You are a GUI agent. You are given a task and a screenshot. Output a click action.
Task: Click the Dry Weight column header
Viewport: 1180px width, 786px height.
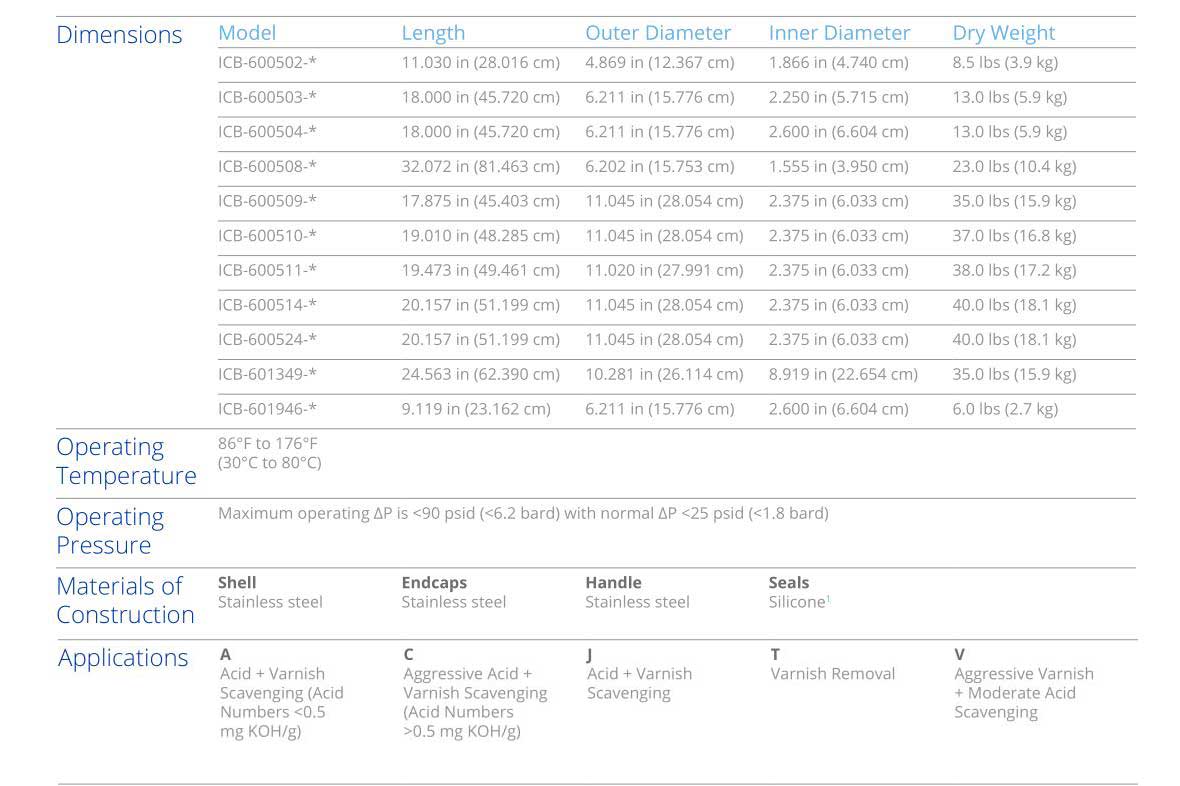point(1003,33)
